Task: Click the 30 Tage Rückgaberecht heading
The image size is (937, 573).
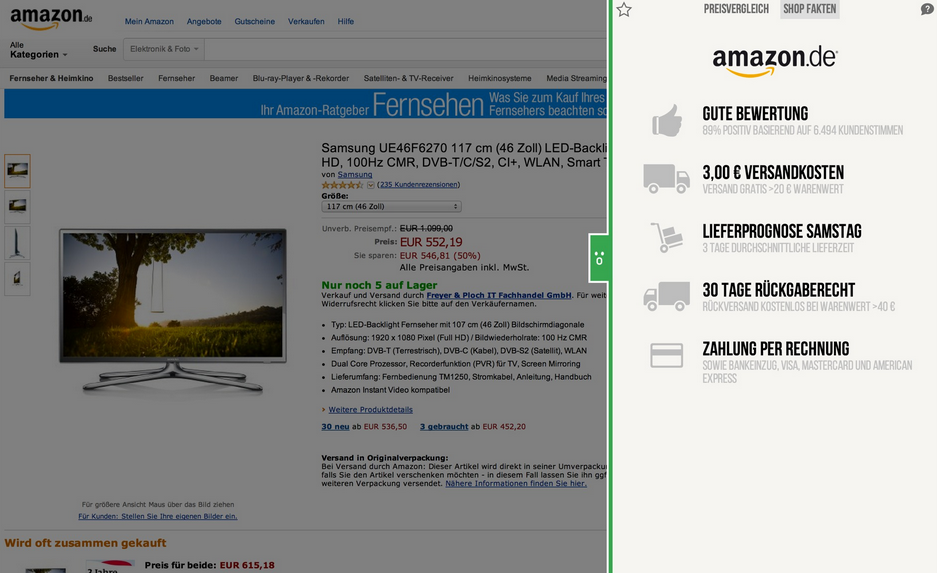Action: pos(779,290)
